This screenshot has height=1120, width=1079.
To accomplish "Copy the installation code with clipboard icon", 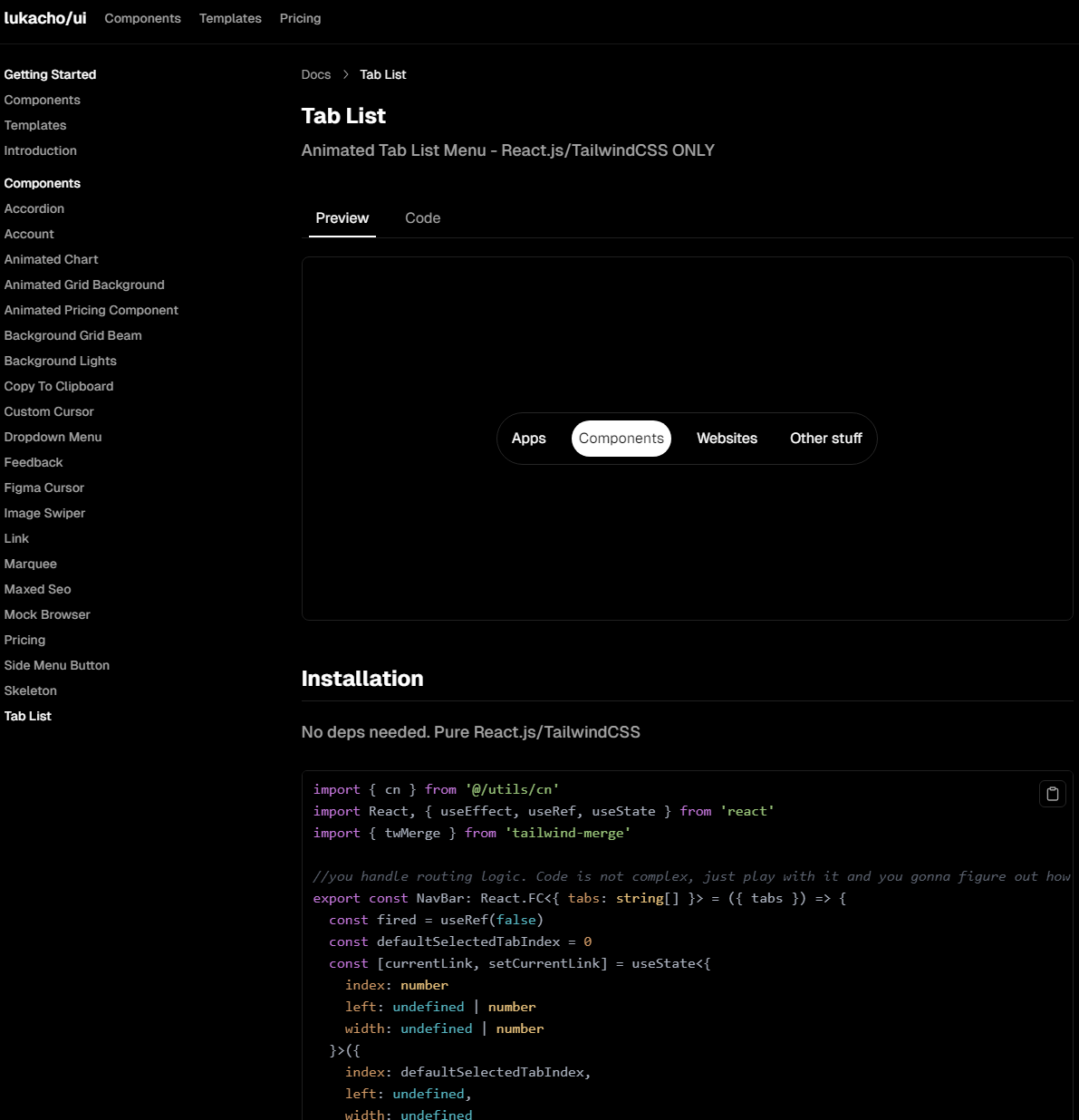I will (1052, 794).
